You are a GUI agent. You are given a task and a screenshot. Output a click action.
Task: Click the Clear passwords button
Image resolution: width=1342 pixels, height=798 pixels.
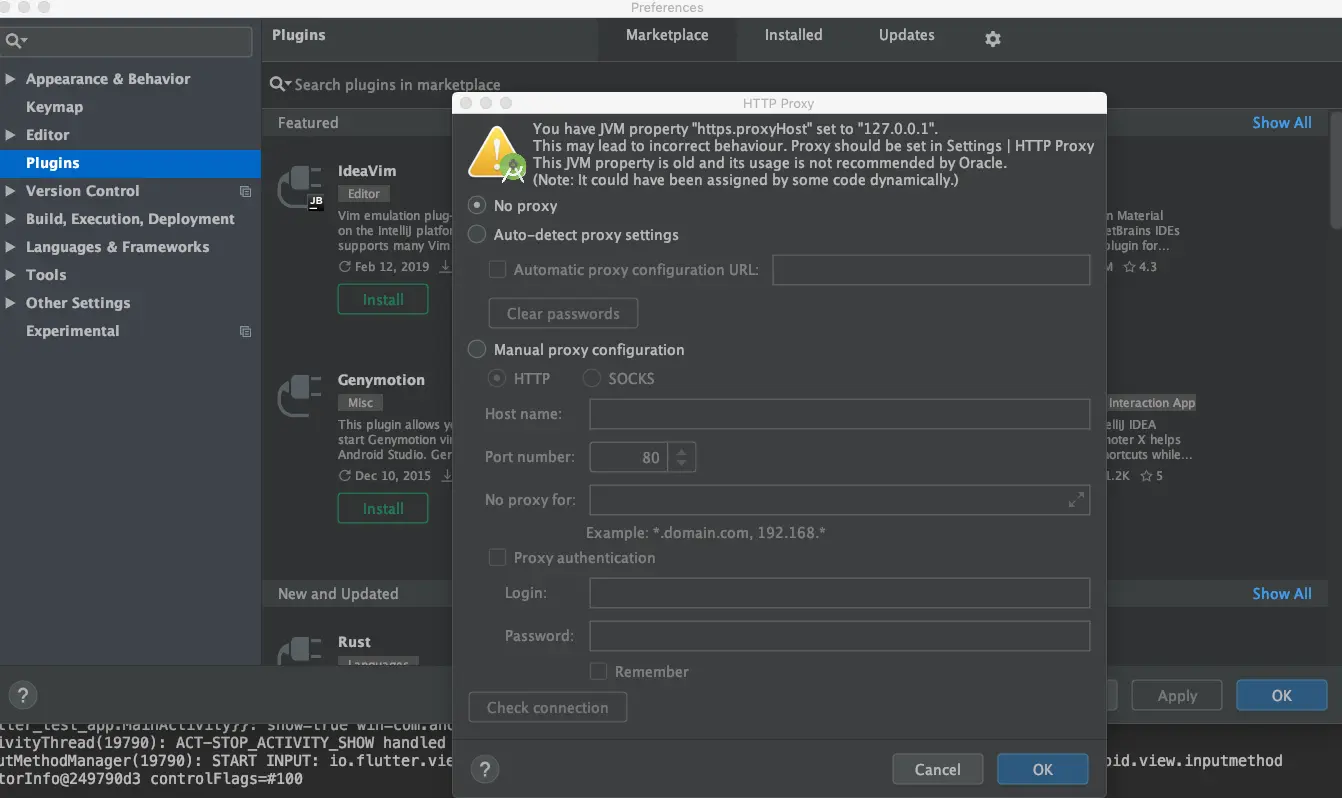pos(563,313)
